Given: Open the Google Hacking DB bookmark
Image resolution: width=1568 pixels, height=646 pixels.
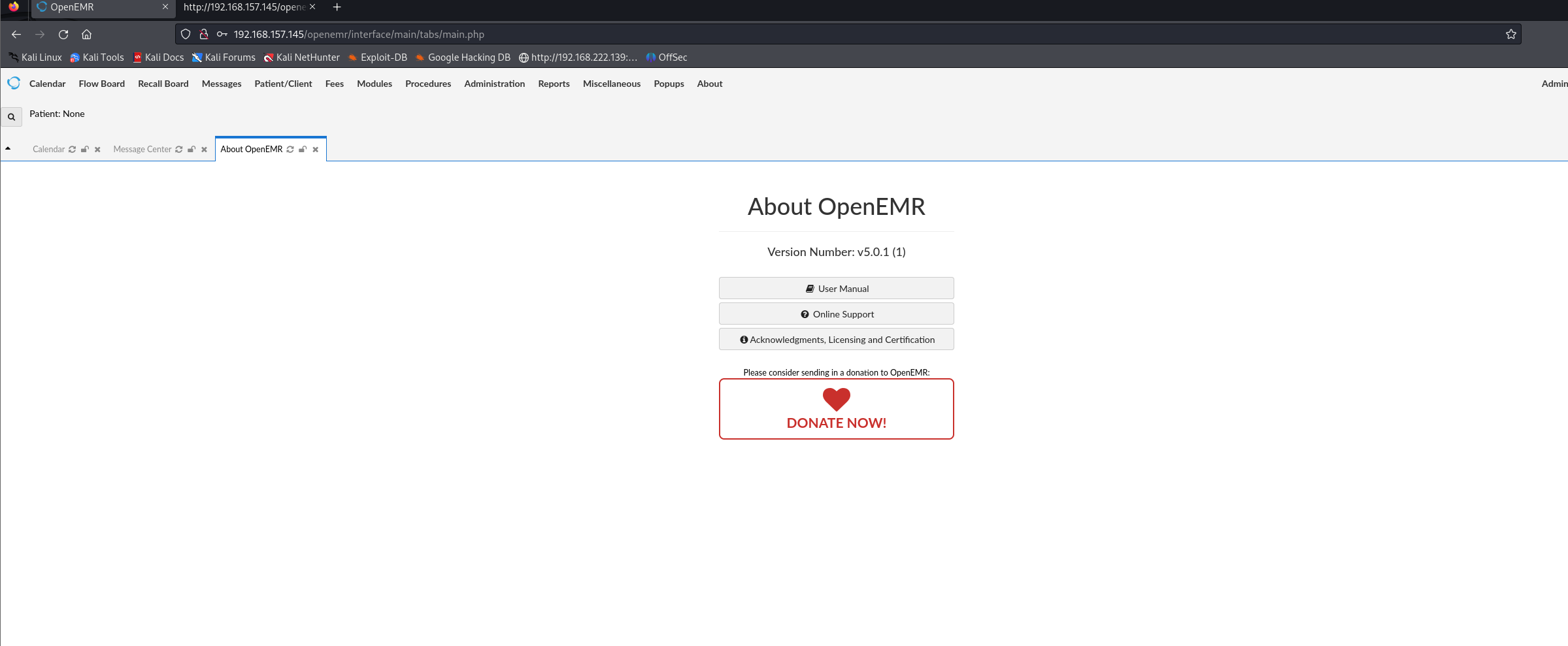Looking at the screenshot, I should [463, 57].
